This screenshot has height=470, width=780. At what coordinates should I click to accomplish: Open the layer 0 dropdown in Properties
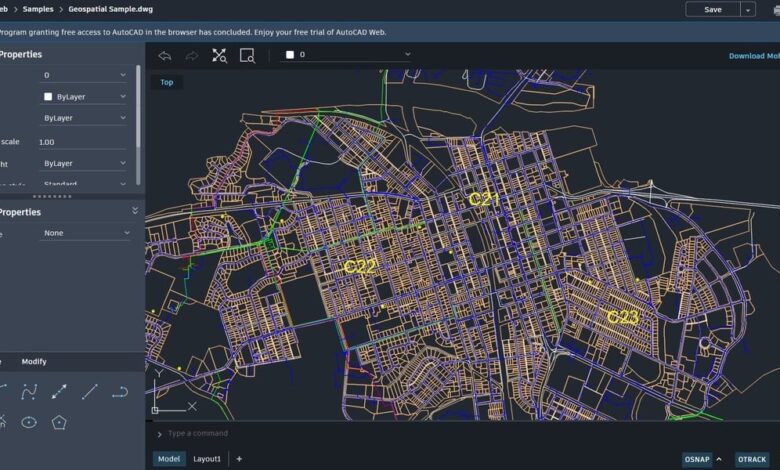(83, 75)
